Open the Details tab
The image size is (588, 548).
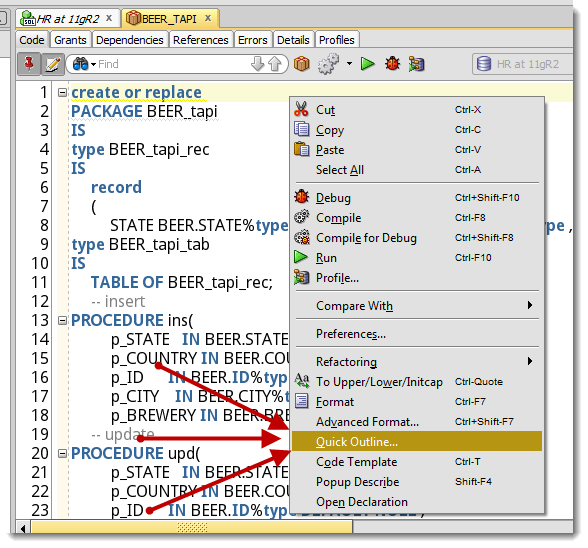click(x=293, y=40)
